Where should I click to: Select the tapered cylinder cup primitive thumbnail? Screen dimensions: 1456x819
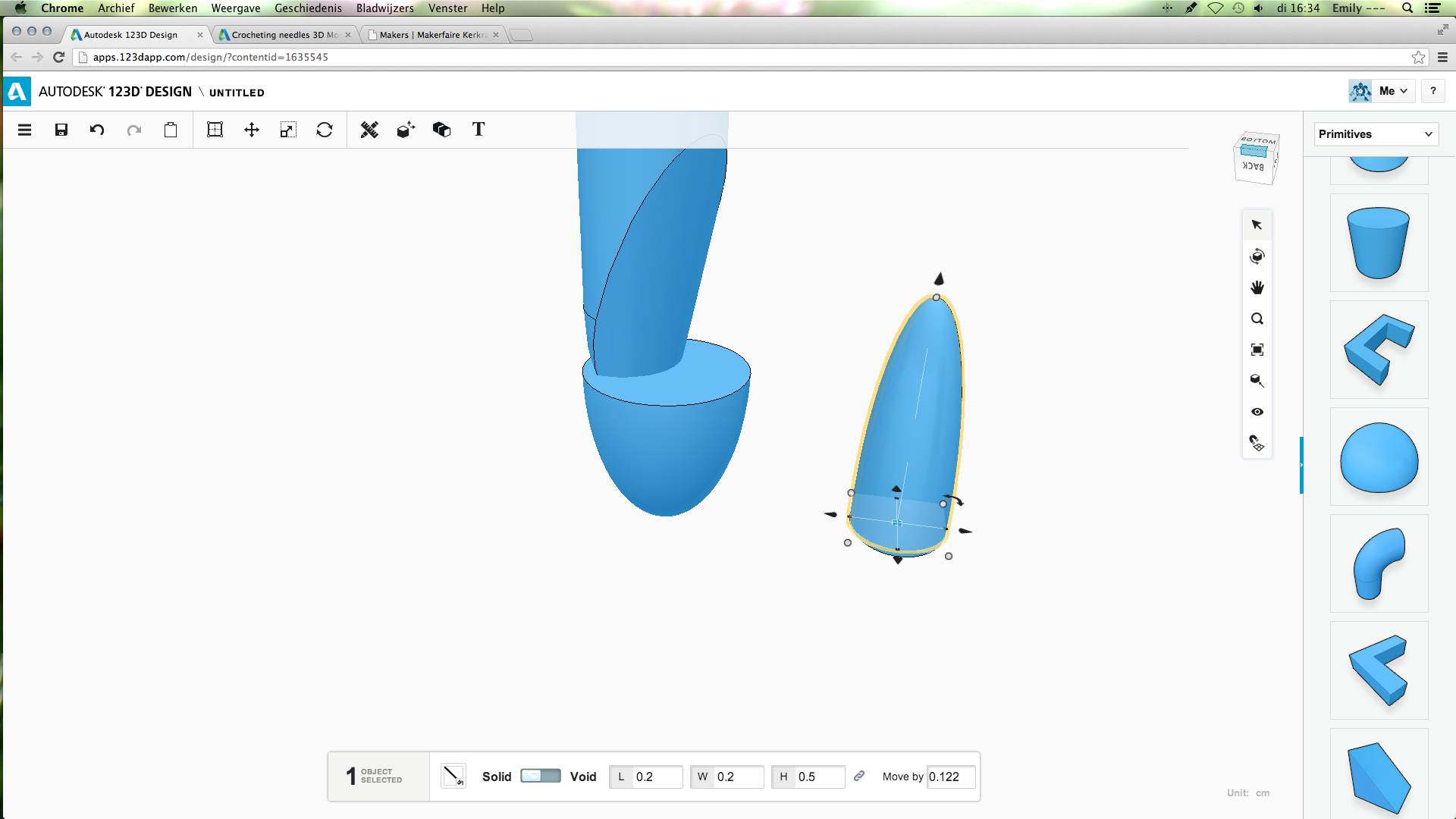point(1379,243)
